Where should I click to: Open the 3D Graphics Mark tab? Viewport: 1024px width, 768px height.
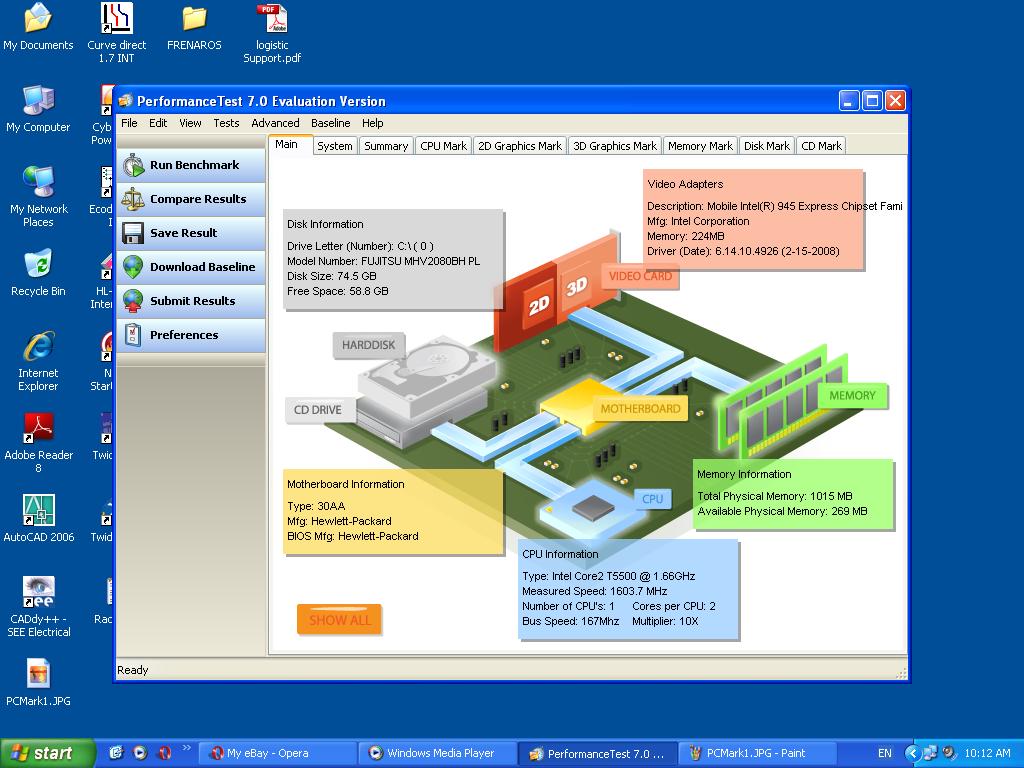[615, 146]
